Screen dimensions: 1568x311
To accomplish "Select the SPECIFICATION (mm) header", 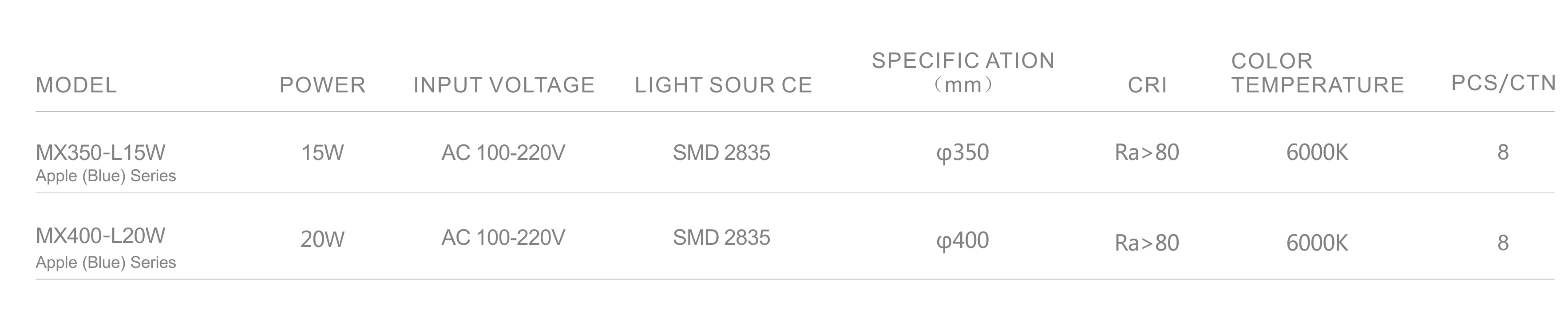I will pos(963,72).
